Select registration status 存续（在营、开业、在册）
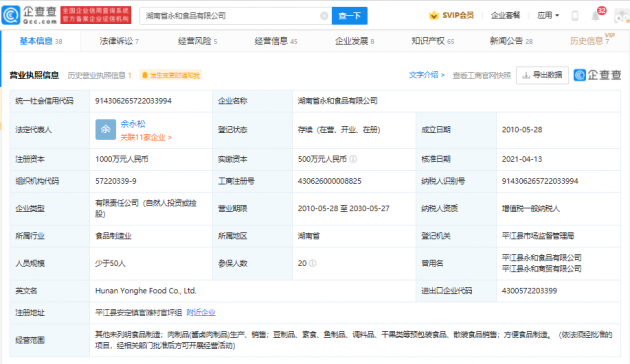This screenshot has width=630, height=364. point(339,130)
